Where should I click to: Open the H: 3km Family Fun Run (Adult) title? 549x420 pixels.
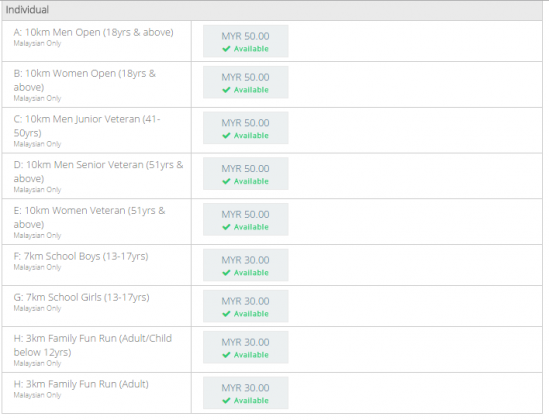81,384
